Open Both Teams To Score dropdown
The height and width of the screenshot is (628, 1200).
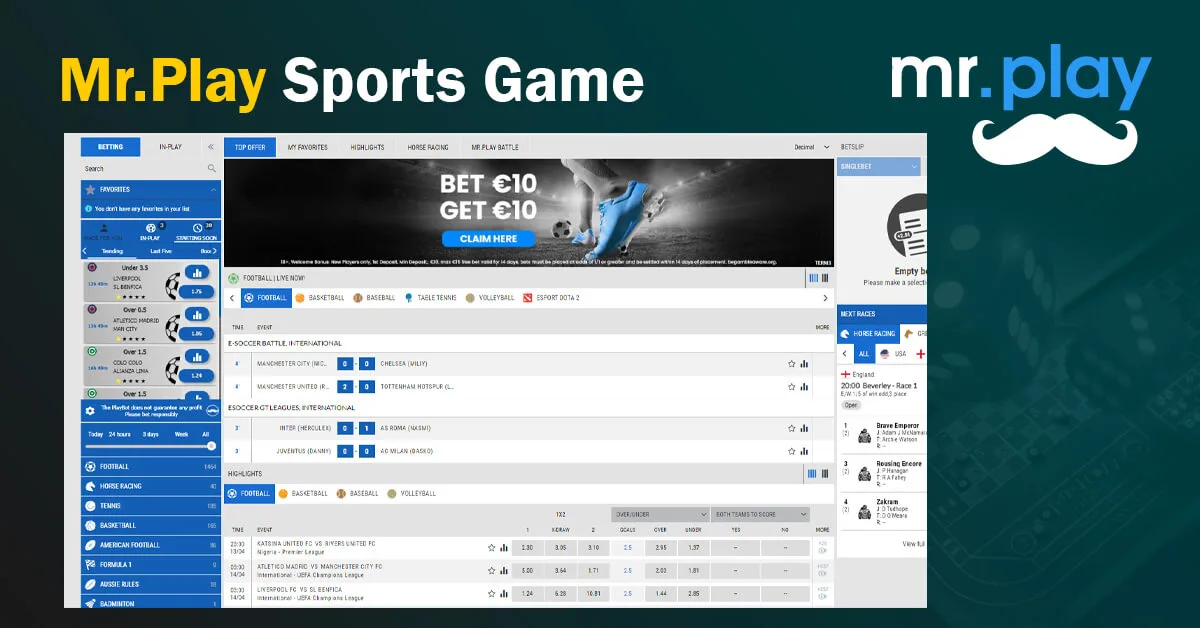tap(760, 514)
